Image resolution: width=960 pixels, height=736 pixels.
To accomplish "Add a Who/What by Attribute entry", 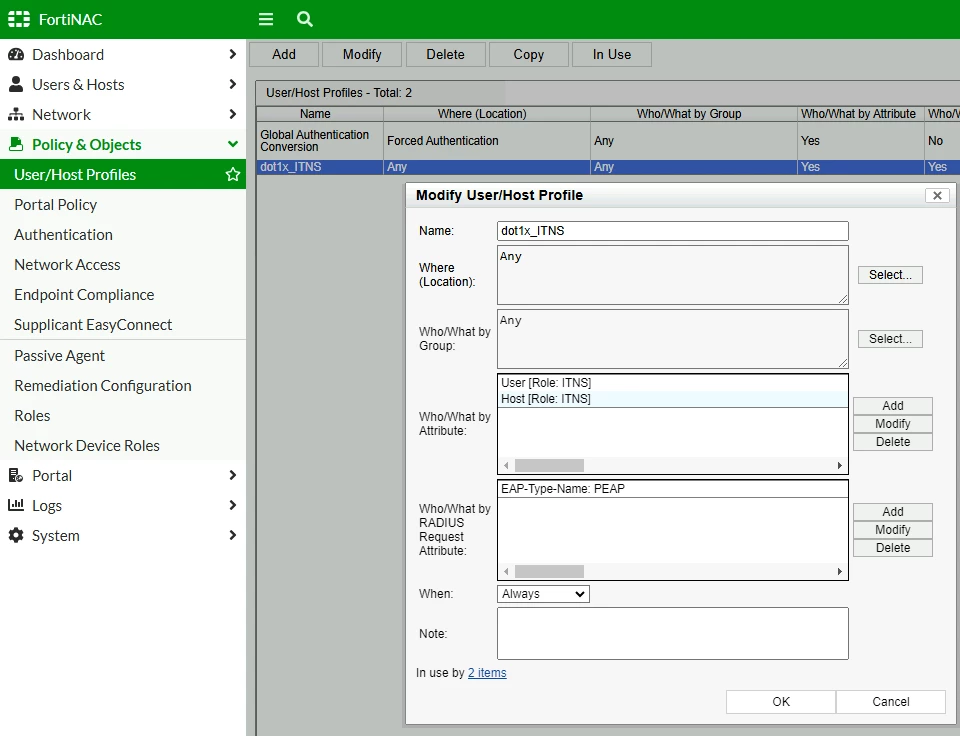I will tap(893, 406).
